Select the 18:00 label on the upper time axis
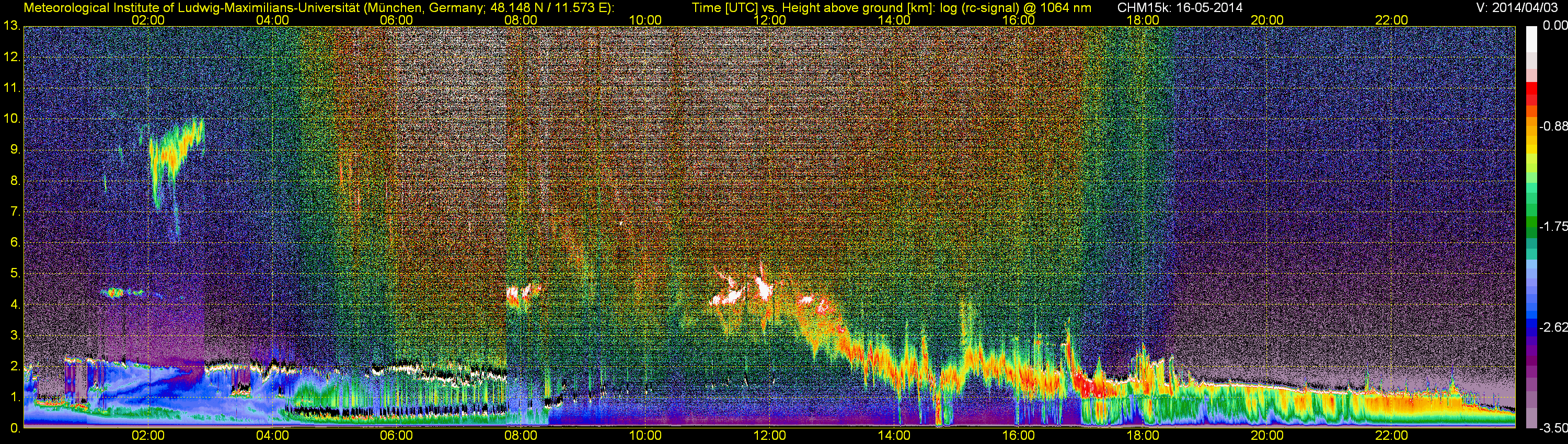This screenshot has width=1568, height=444. coord(1143,20)
